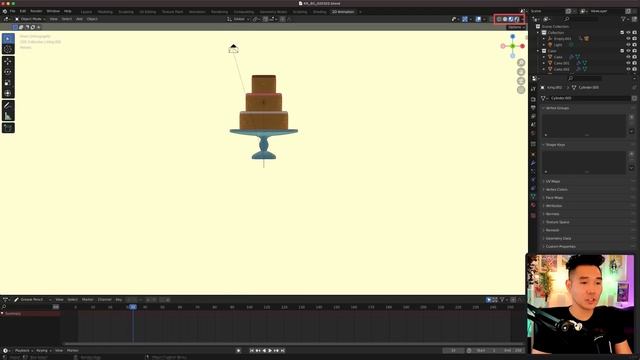Open the viewport shading options dropdown

pos(522,19)
